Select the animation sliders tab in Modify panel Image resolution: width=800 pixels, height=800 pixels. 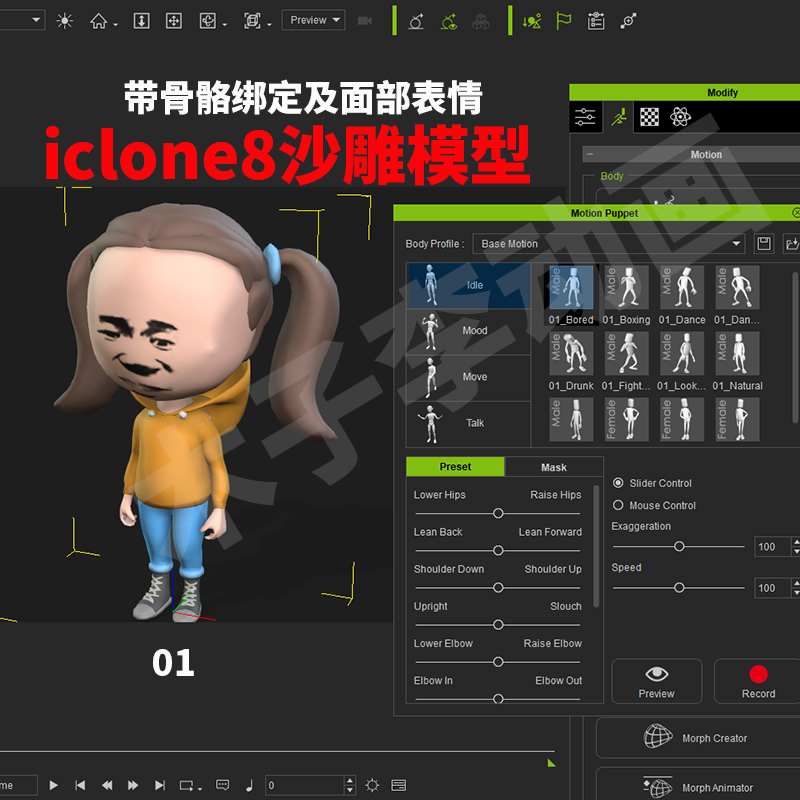coord(586,116)
